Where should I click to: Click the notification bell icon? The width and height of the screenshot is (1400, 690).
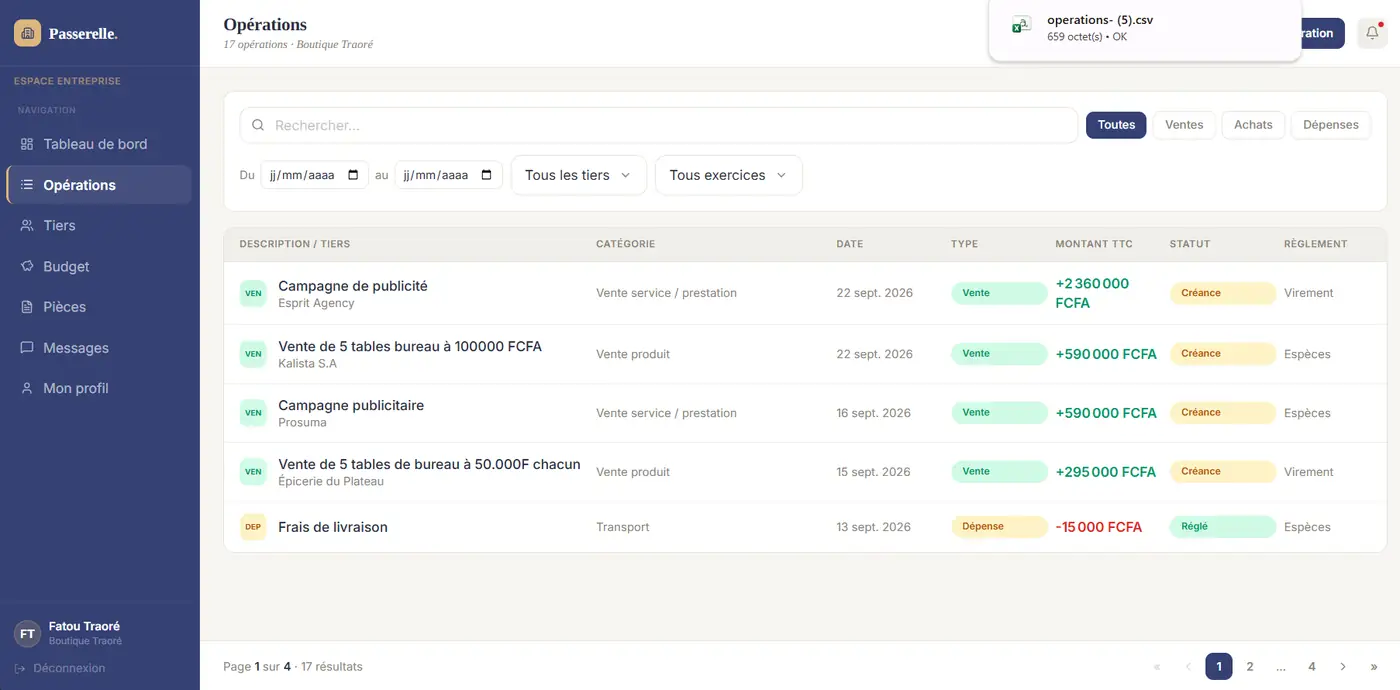click(x=1372, y=33)
